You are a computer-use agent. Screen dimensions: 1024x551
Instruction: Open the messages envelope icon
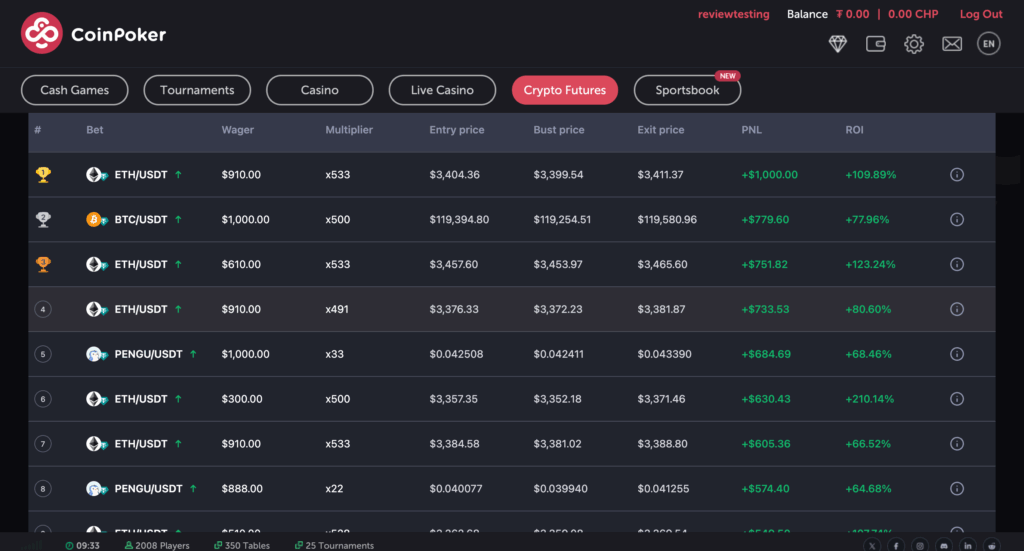[952, 44]
